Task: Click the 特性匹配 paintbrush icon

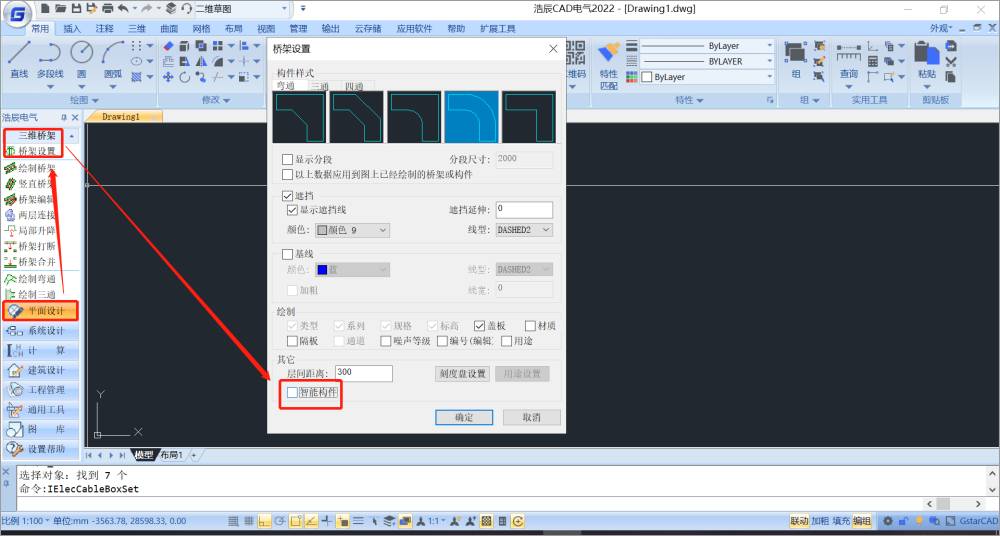Action: (x=609, y=54)
